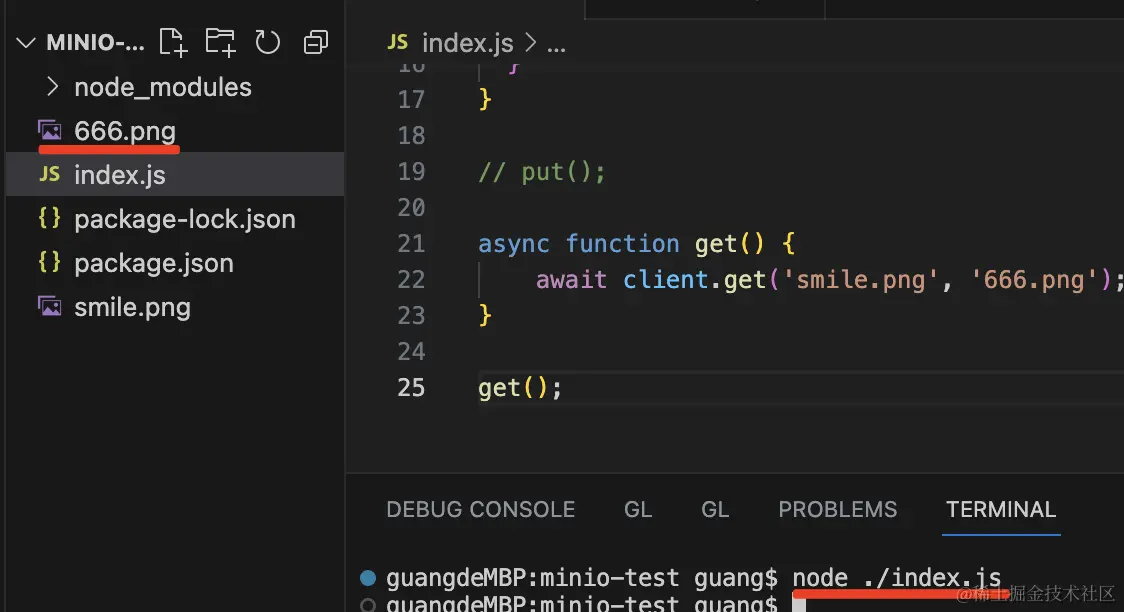Viewport: 1124px width, 612px height.
Task: Click the New File icon in explorer header
Action: click(x=173, y=42)
